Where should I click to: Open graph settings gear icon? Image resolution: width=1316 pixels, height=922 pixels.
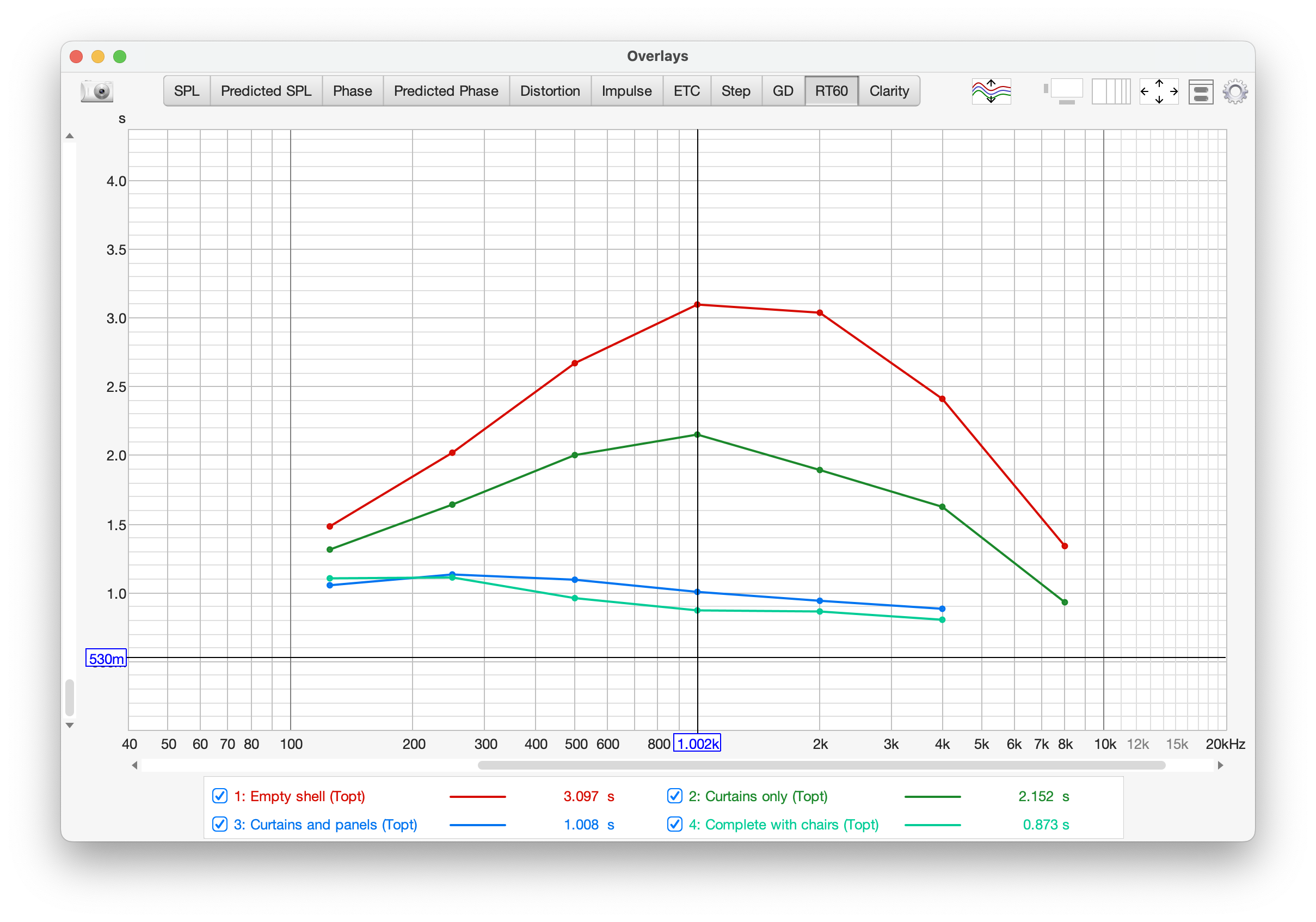tap(1235, 91)
